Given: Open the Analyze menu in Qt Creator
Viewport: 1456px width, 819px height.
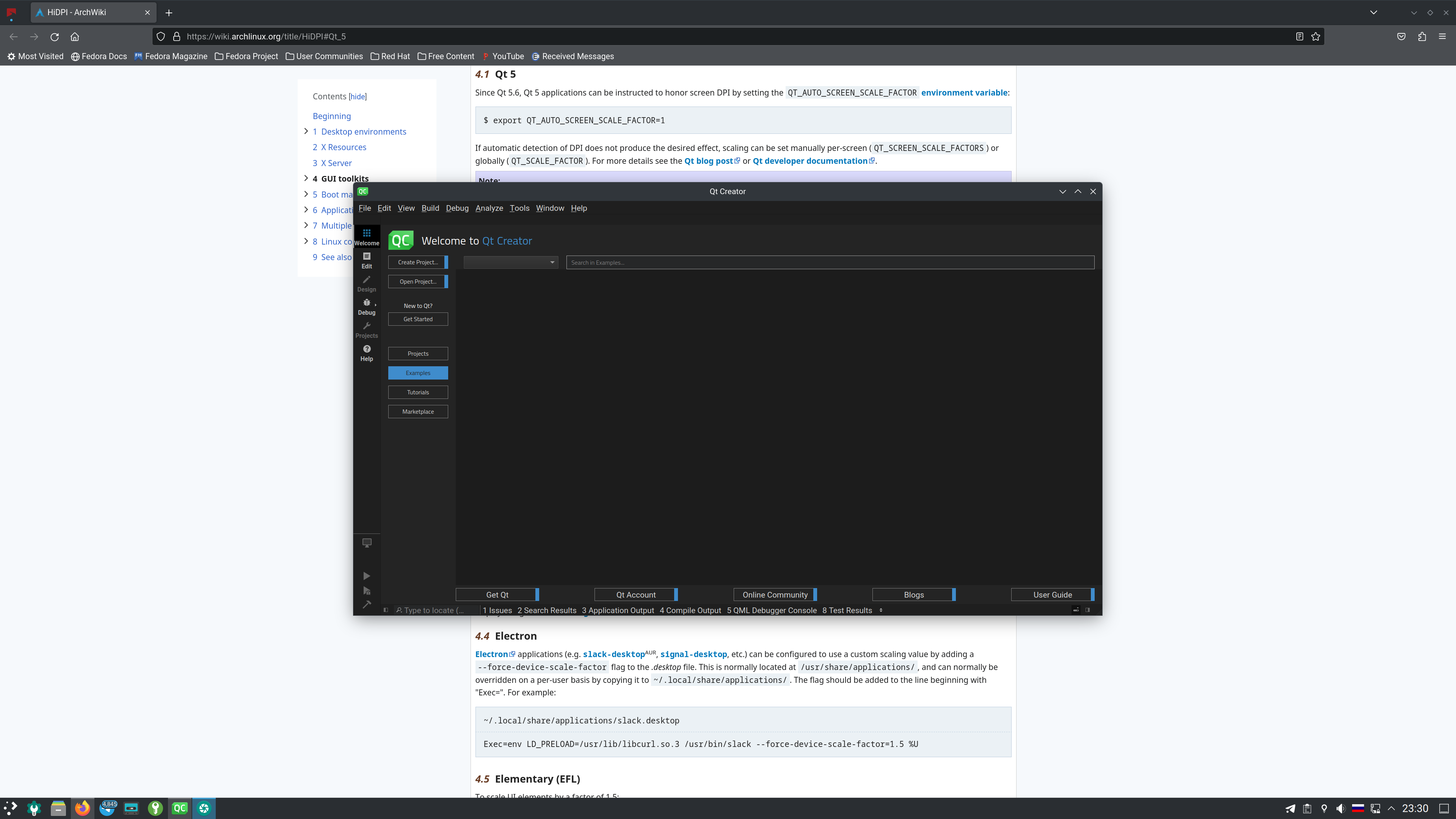Looking at the screenshot, I should coord(489,208).
